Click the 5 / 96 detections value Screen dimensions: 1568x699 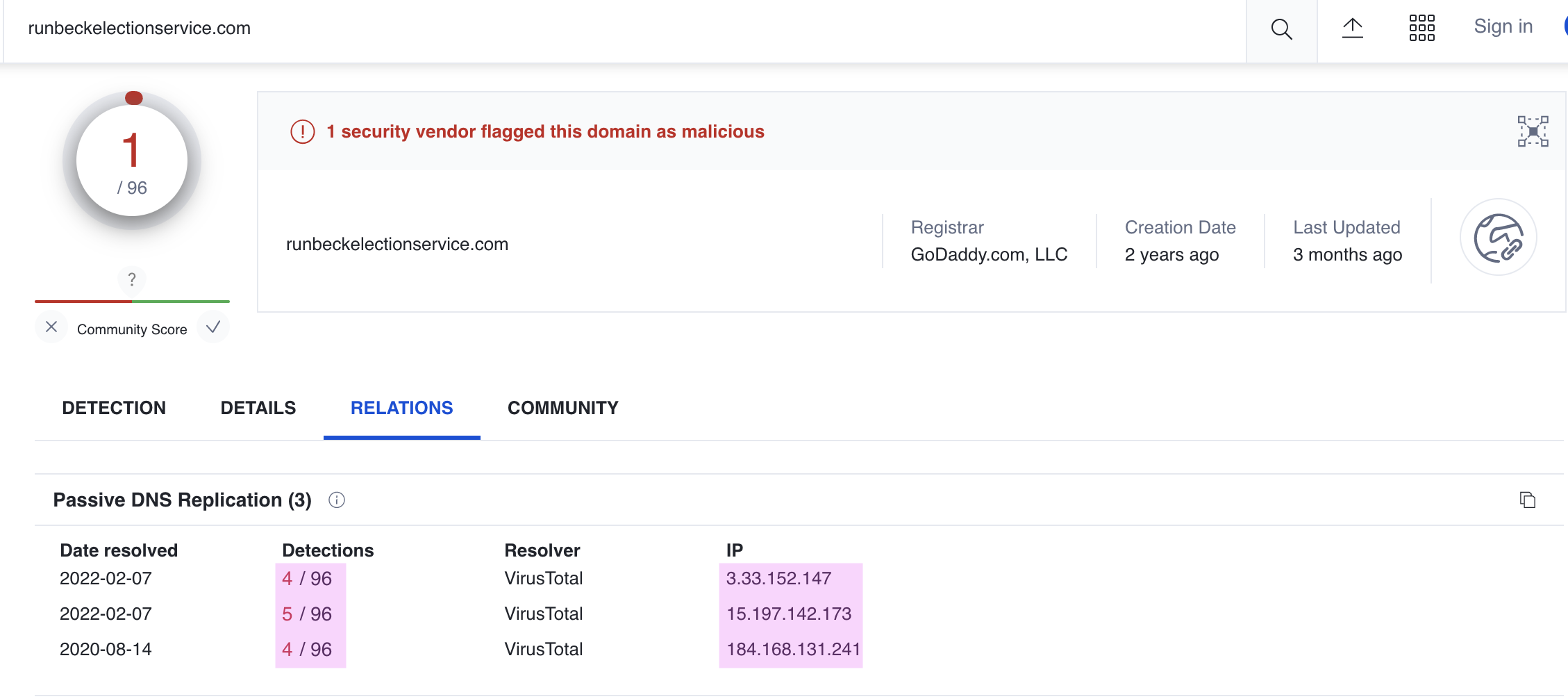(x=307, y=614)
